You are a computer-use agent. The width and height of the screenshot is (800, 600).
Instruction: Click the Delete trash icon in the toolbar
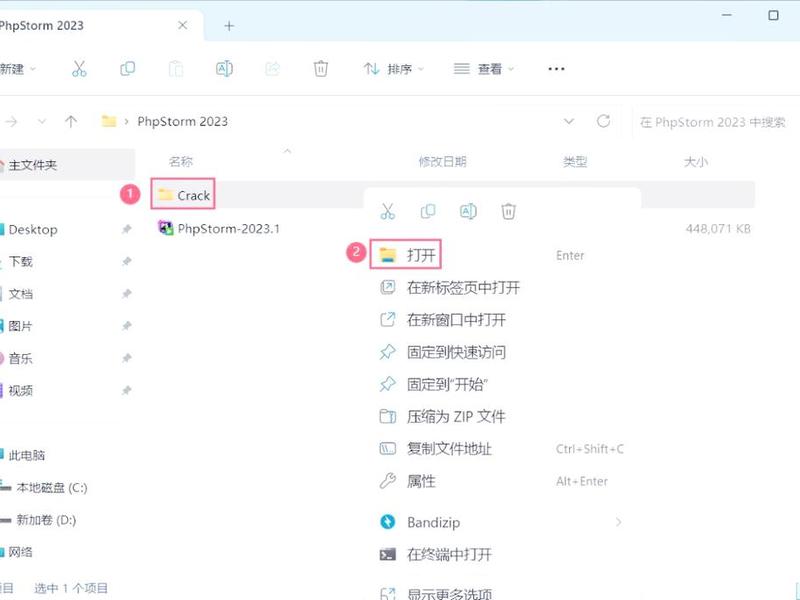[320, 68]
